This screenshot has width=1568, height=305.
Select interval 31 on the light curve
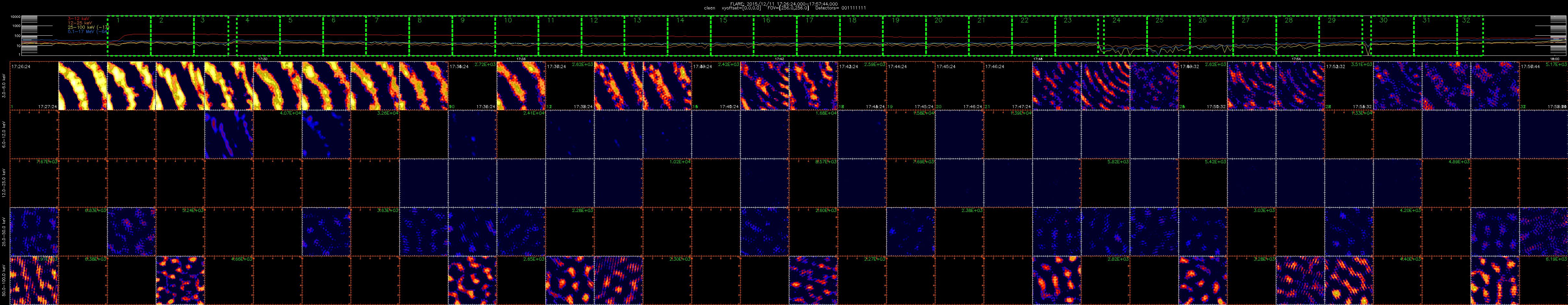click(x=1427, y=20)
